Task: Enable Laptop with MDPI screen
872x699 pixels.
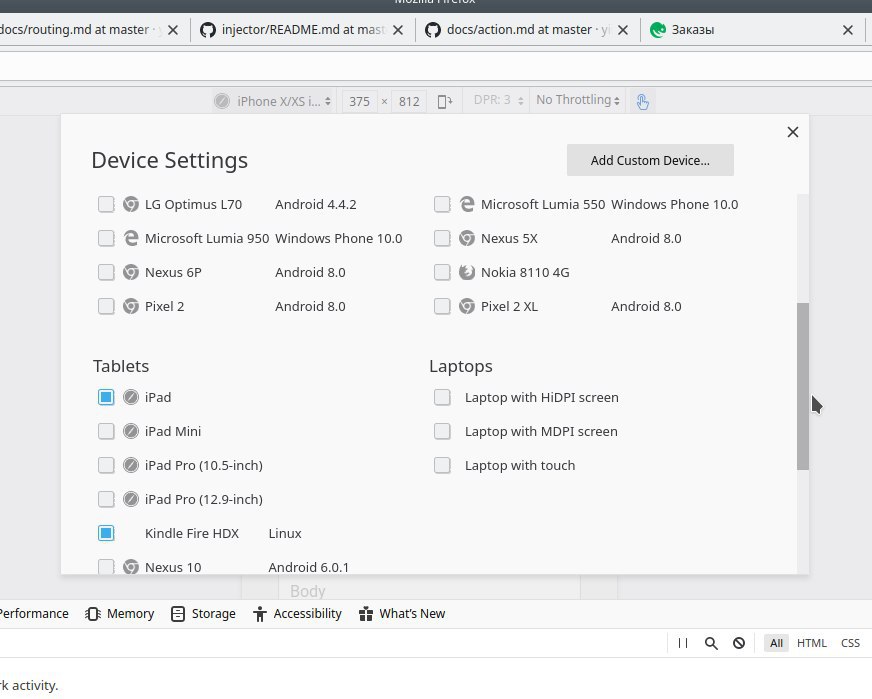Action: (442, 431)
